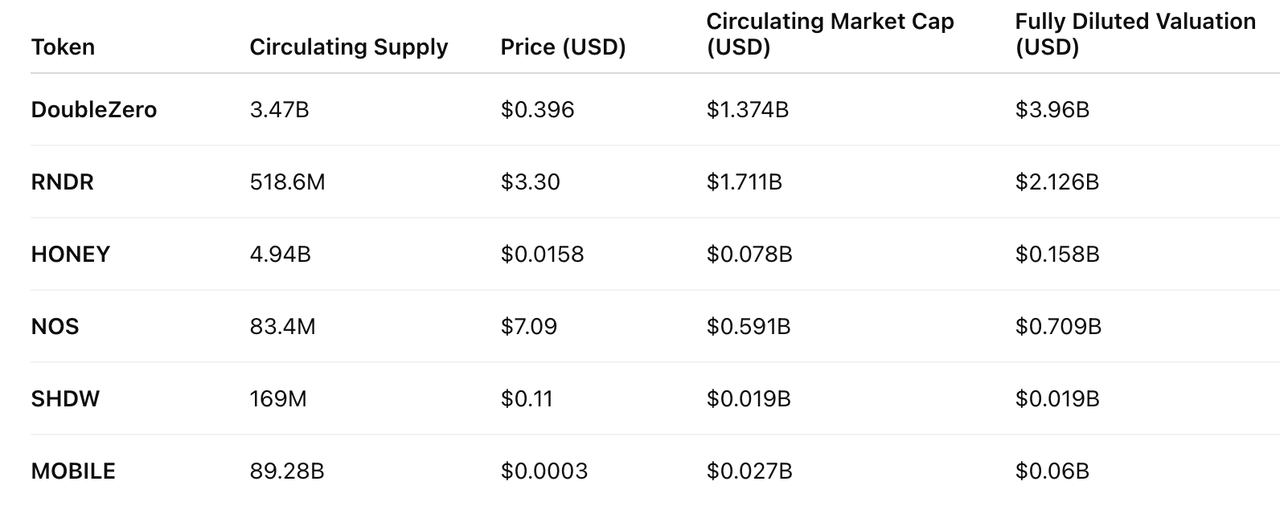Click DoubleZero's $0.396 price cell
The width and height of the screenshot is (1280, 514).
point(537,110)
